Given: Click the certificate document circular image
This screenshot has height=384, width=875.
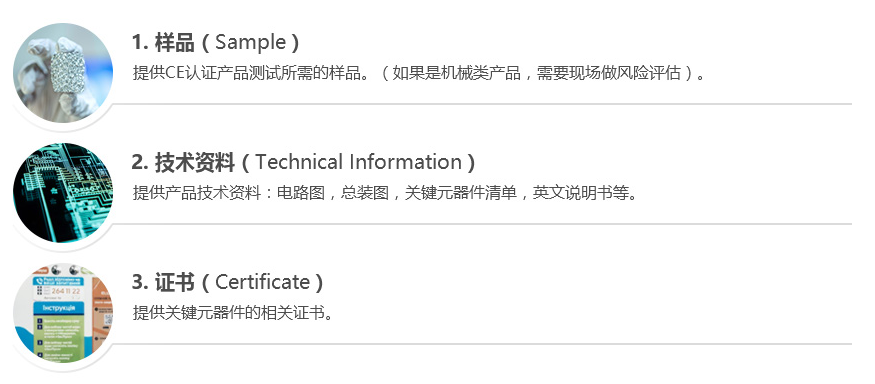Looking at the screenshot, I should coord(62,313).
